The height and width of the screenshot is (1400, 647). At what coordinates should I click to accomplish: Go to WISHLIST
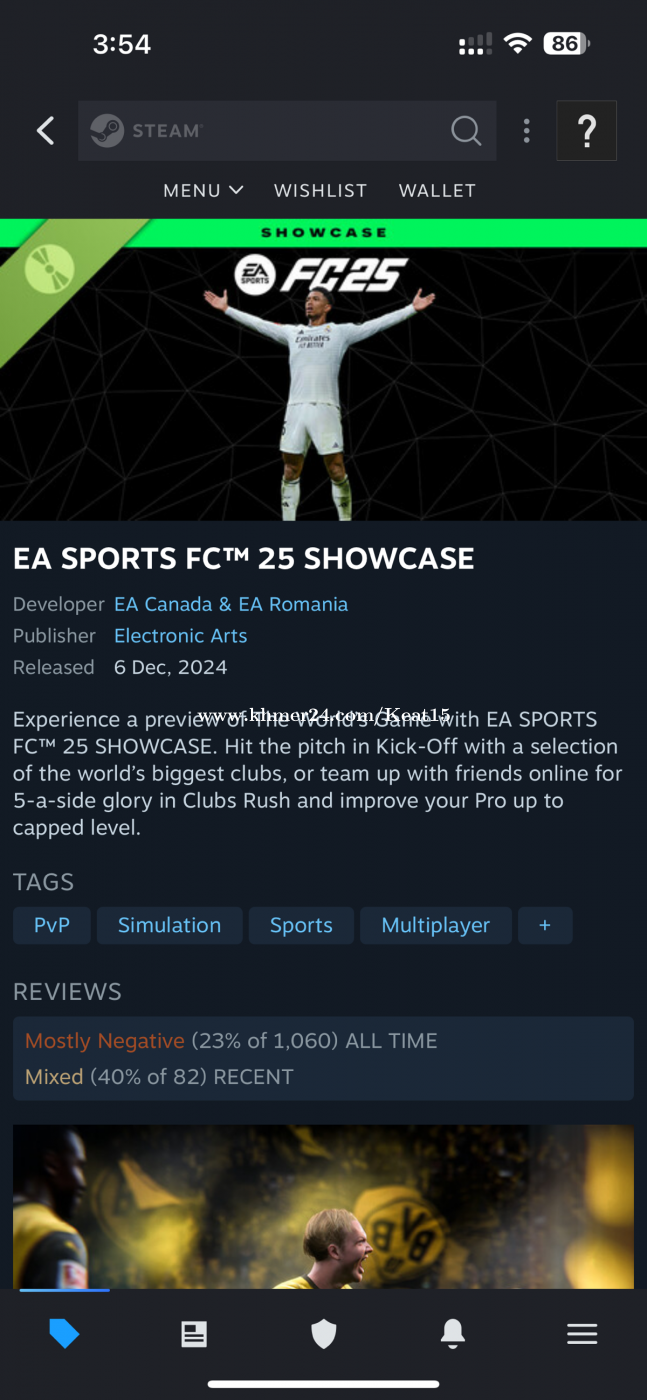[320, 190]
